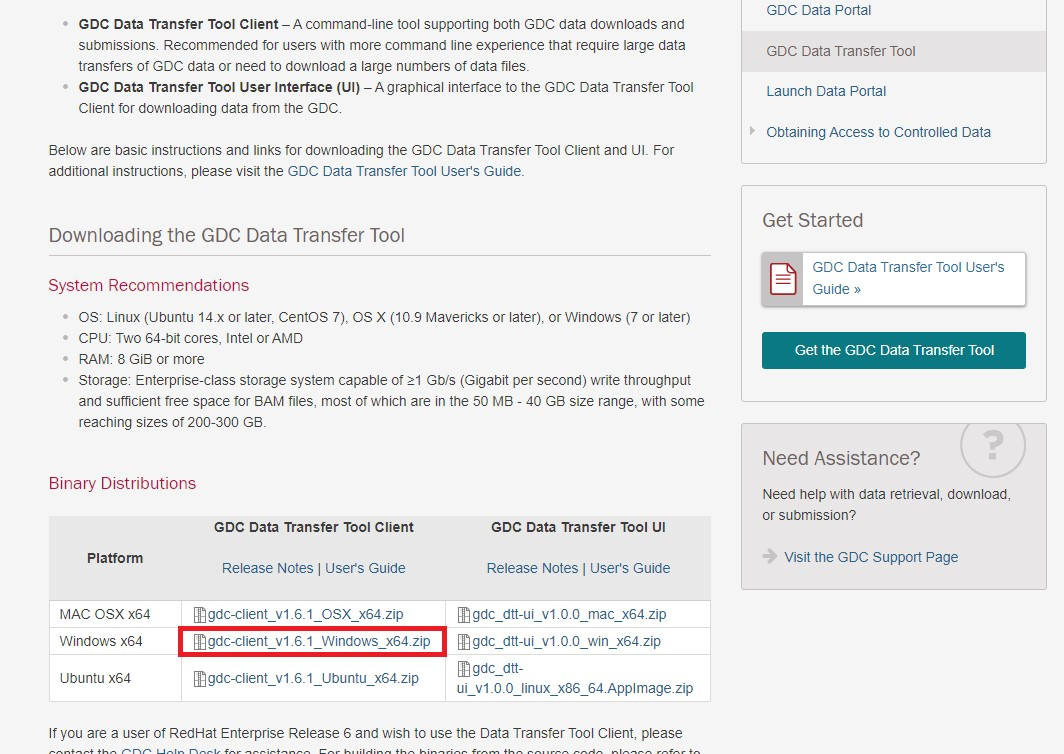Expand Obtaining Access to Controlled Data arrow
The height and width of the screenshot is (754, 1064).
click(752, 131)
